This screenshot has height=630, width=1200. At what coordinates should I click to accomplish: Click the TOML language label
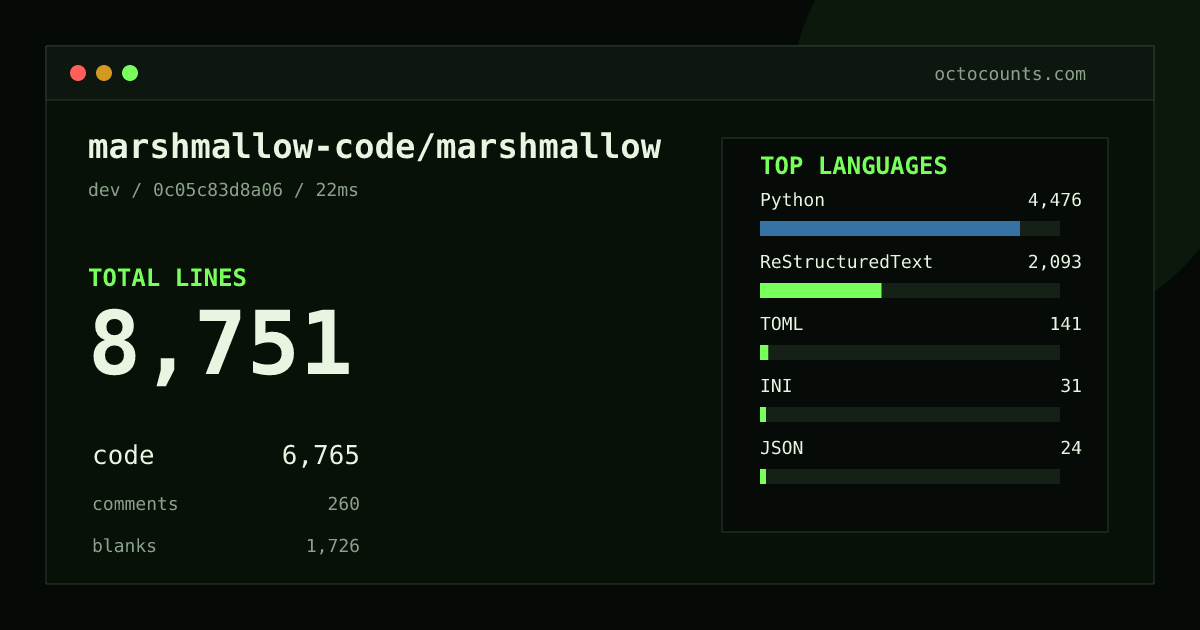click(x=781, y=324)
